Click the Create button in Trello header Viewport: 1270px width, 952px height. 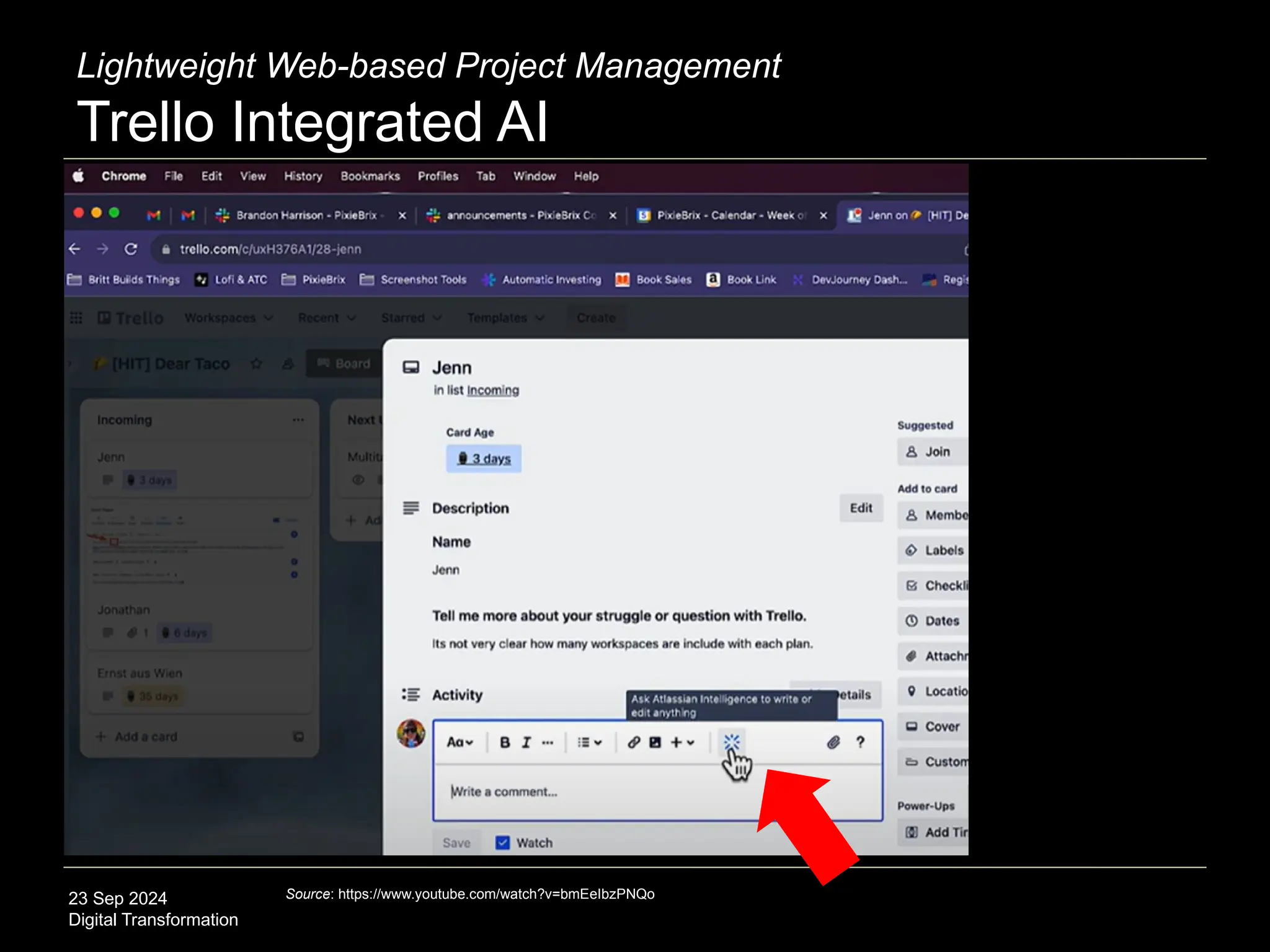[x=596, y=318]
